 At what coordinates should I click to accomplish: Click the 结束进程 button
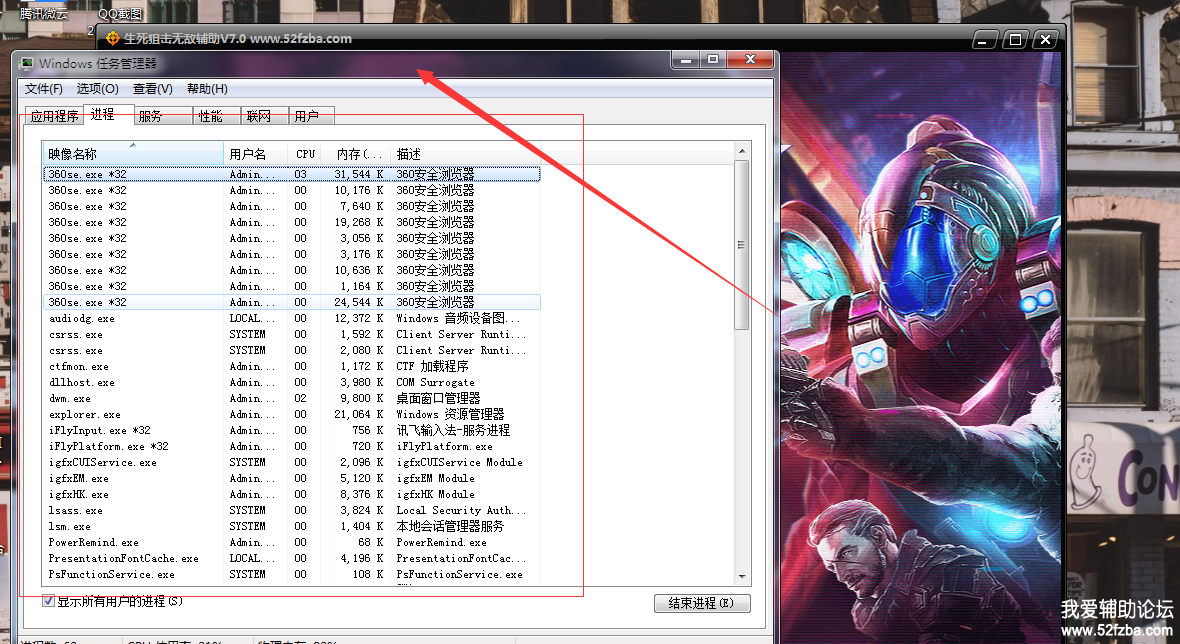click(701, 603)
